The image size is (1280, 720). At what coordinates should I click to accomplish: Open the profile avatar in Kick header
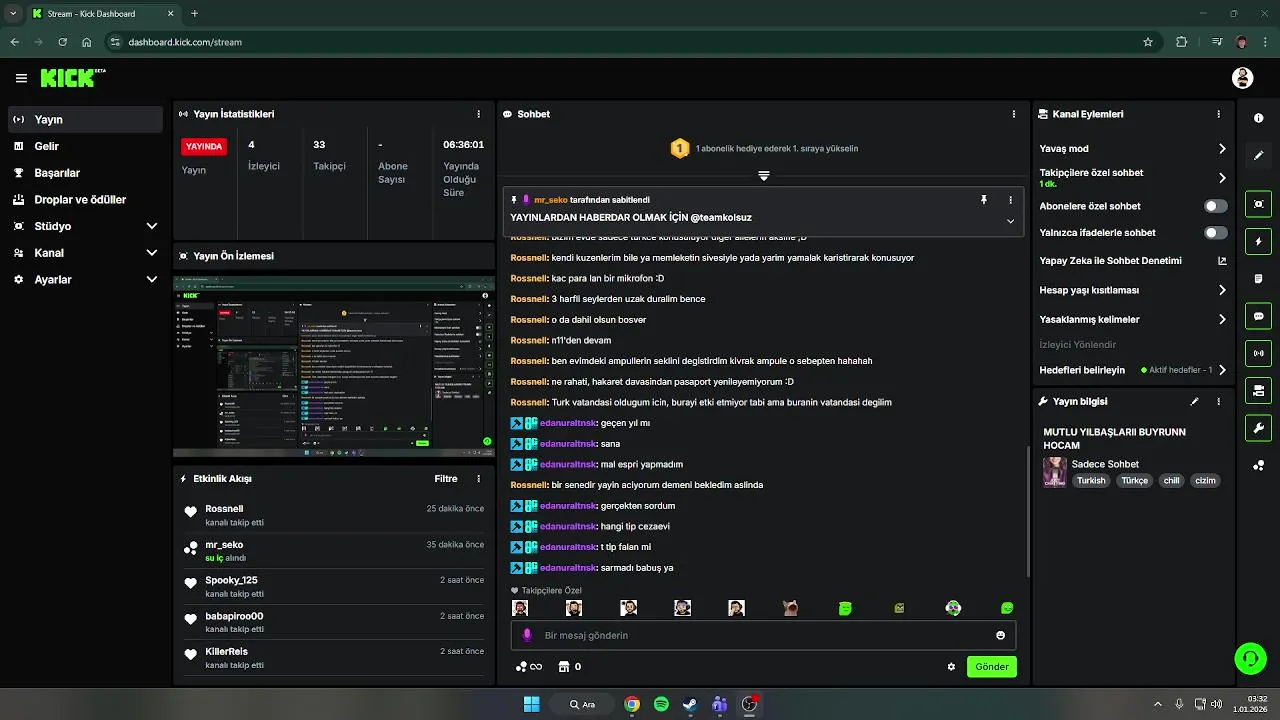click(1243, 78)
